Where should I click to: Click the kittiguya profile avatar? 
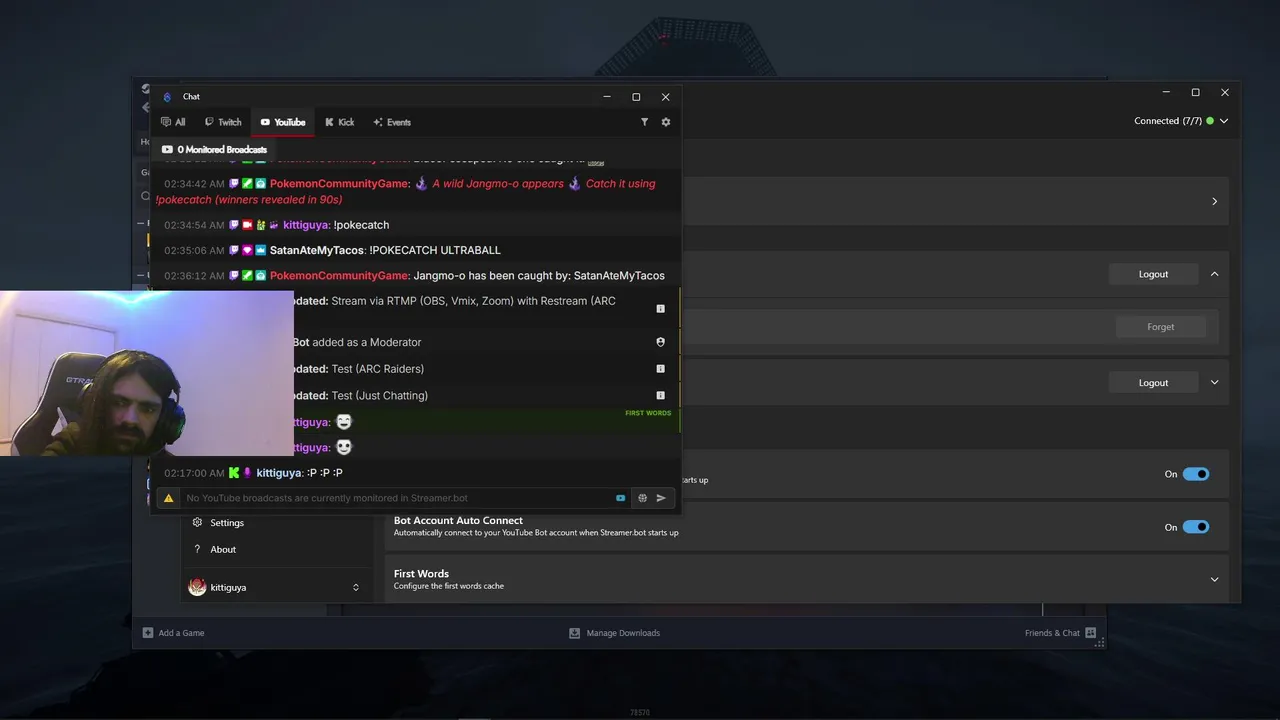(x=197, y=587)
